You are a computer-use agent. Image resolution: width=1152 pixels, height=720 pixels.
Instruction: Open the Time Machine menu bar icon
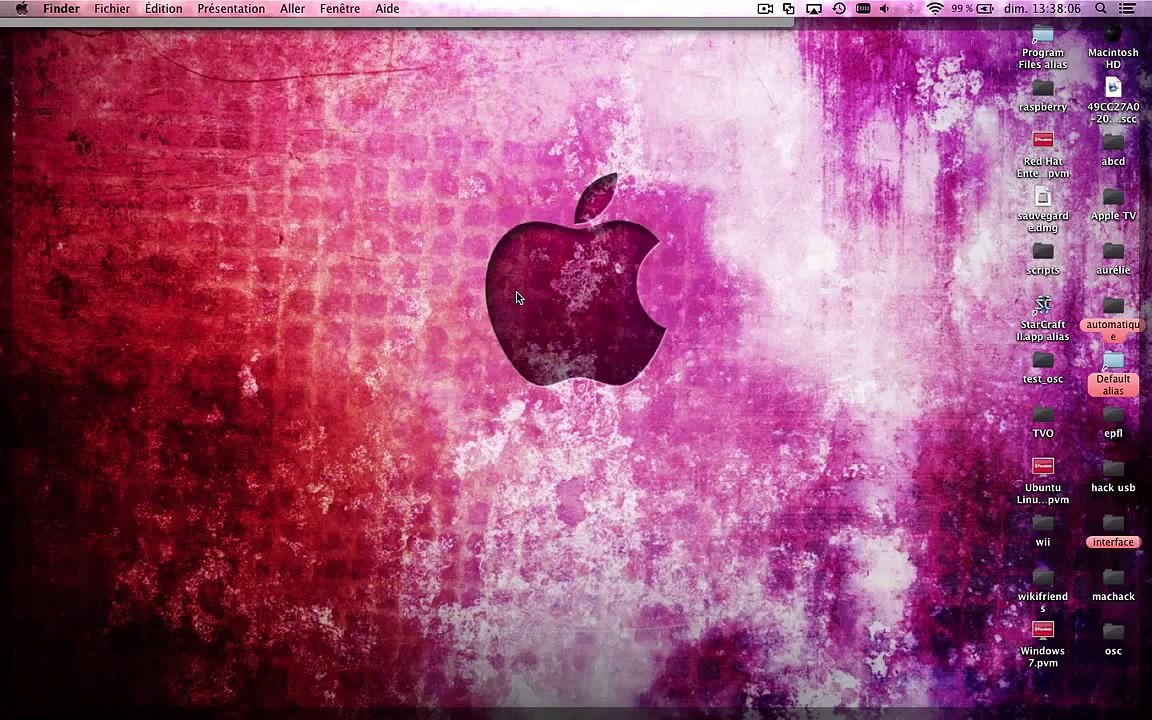tap(838, 9)
